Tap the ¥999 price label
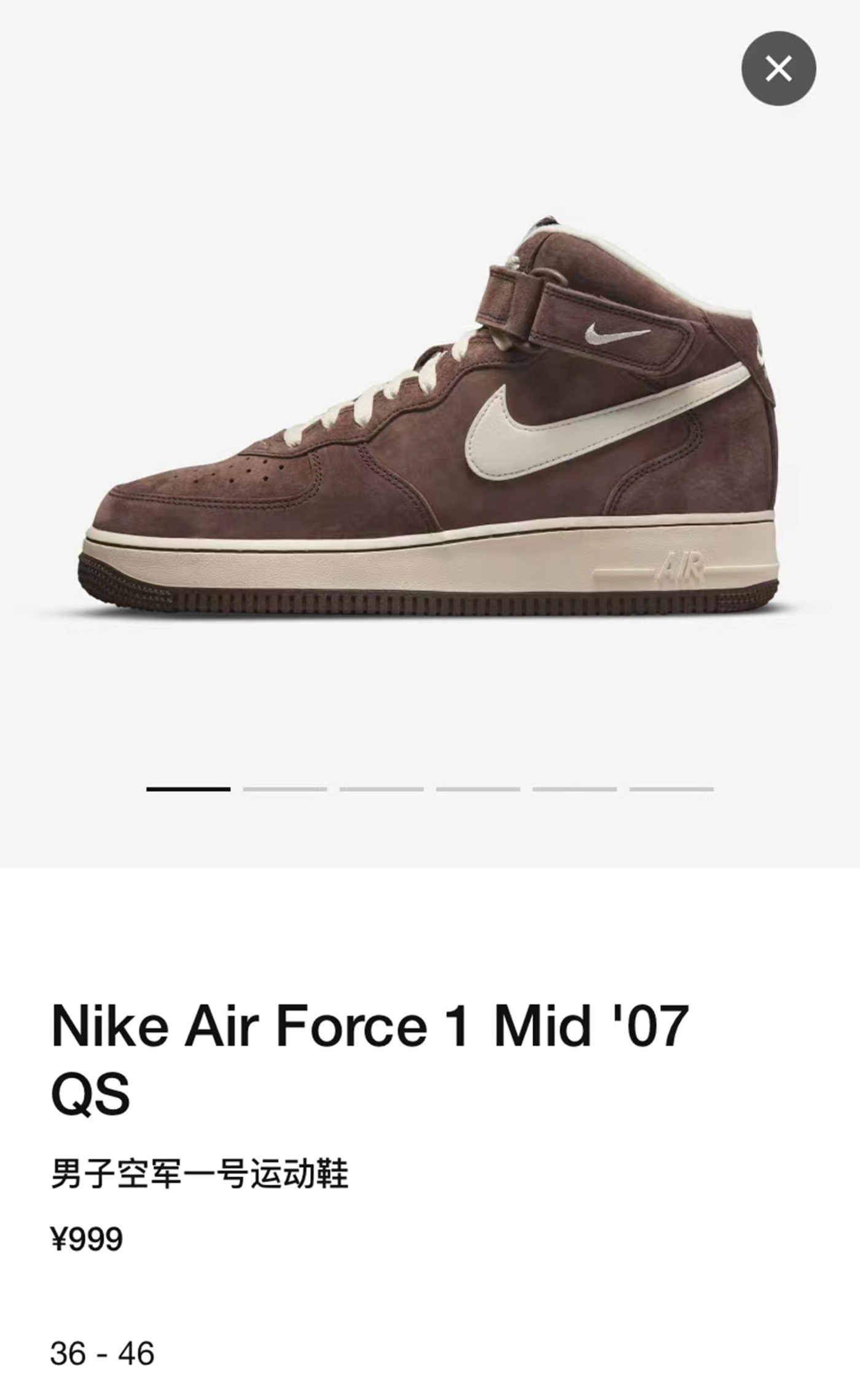Image resolution: width=860 pixels, height=1400 pixels. point(87,1239)
